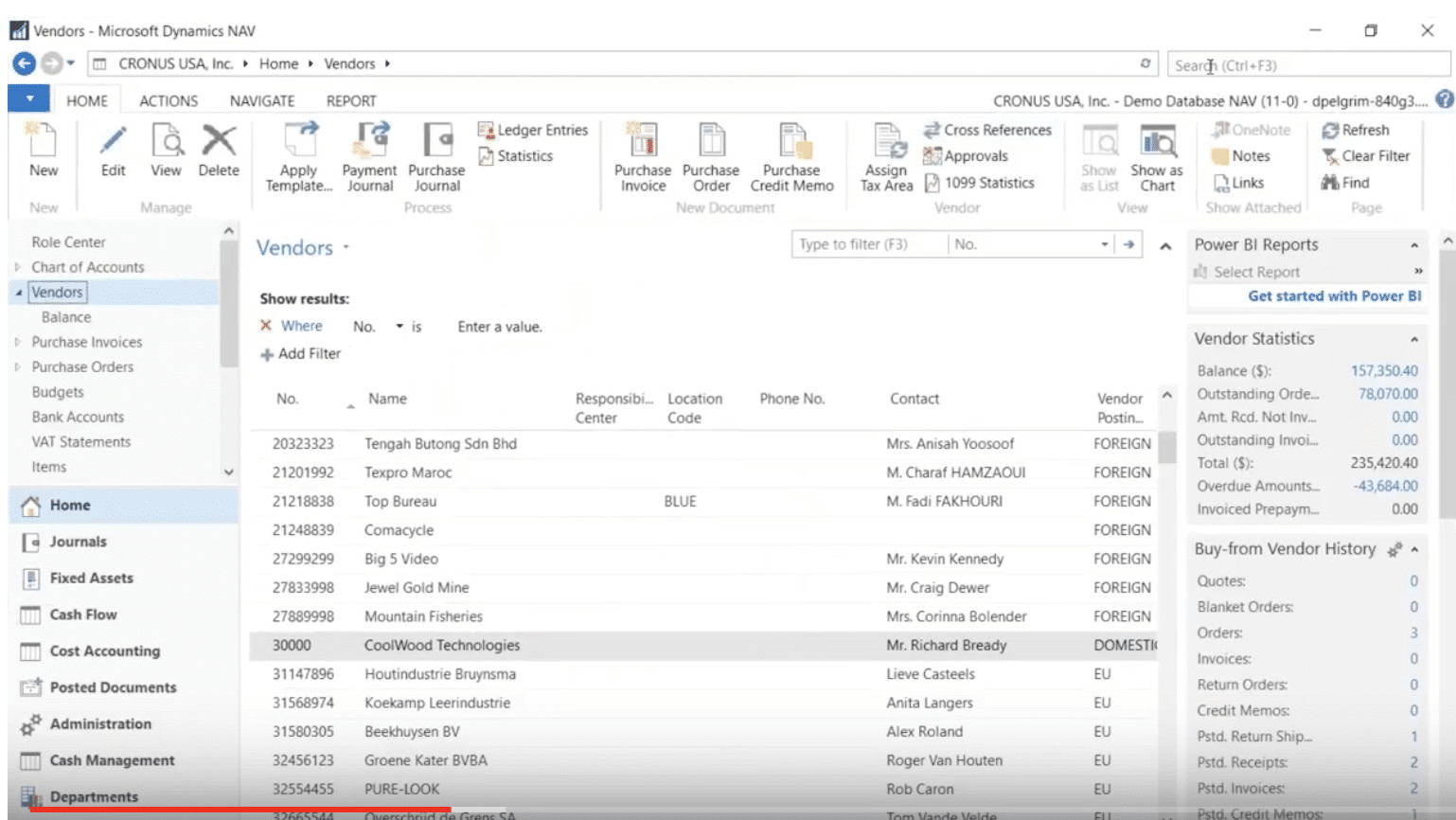Open 1099 Statistics
1456x820 pixels.
979,183
